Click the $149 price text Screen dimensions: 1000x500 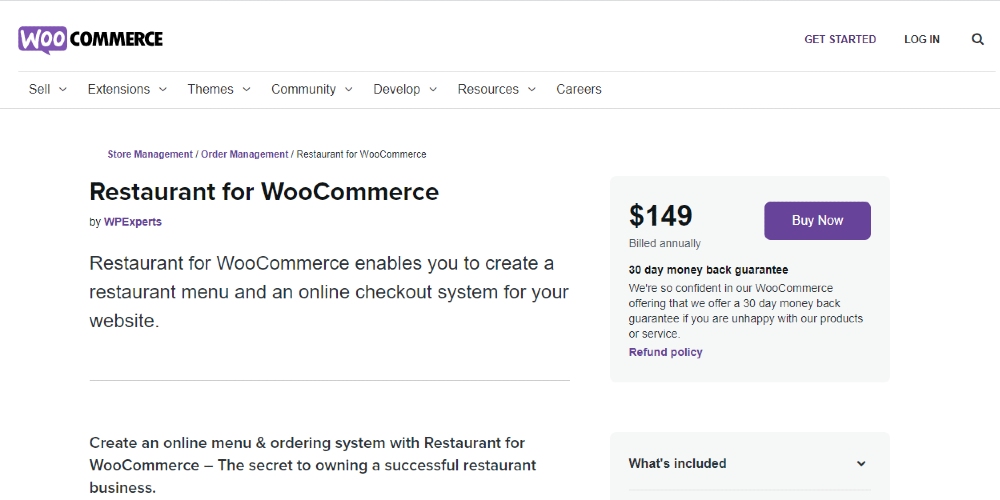pos(660,216)
